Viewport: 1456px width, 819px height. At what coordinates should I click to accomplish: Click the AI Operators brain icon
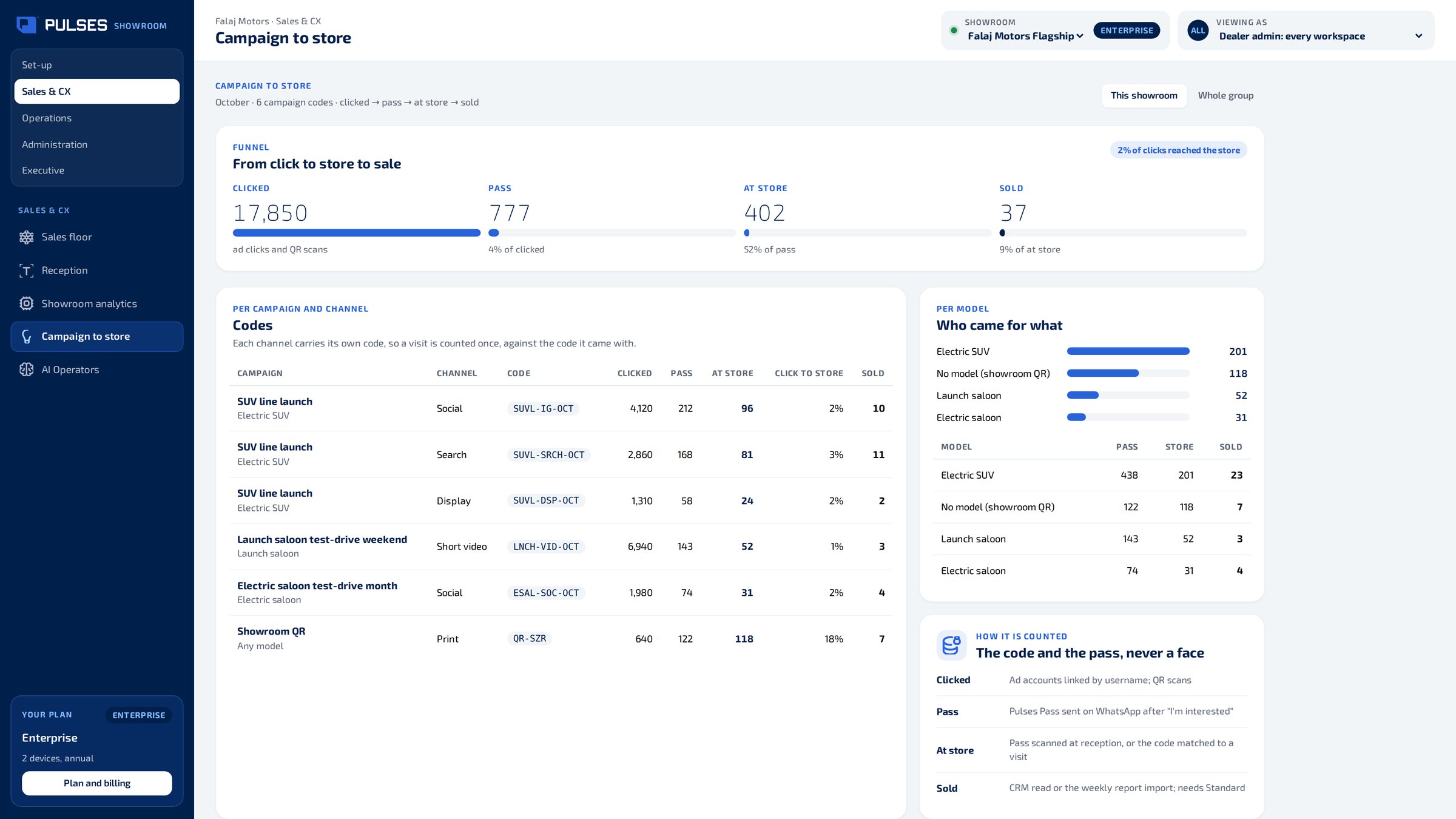(x=26, y=369)
